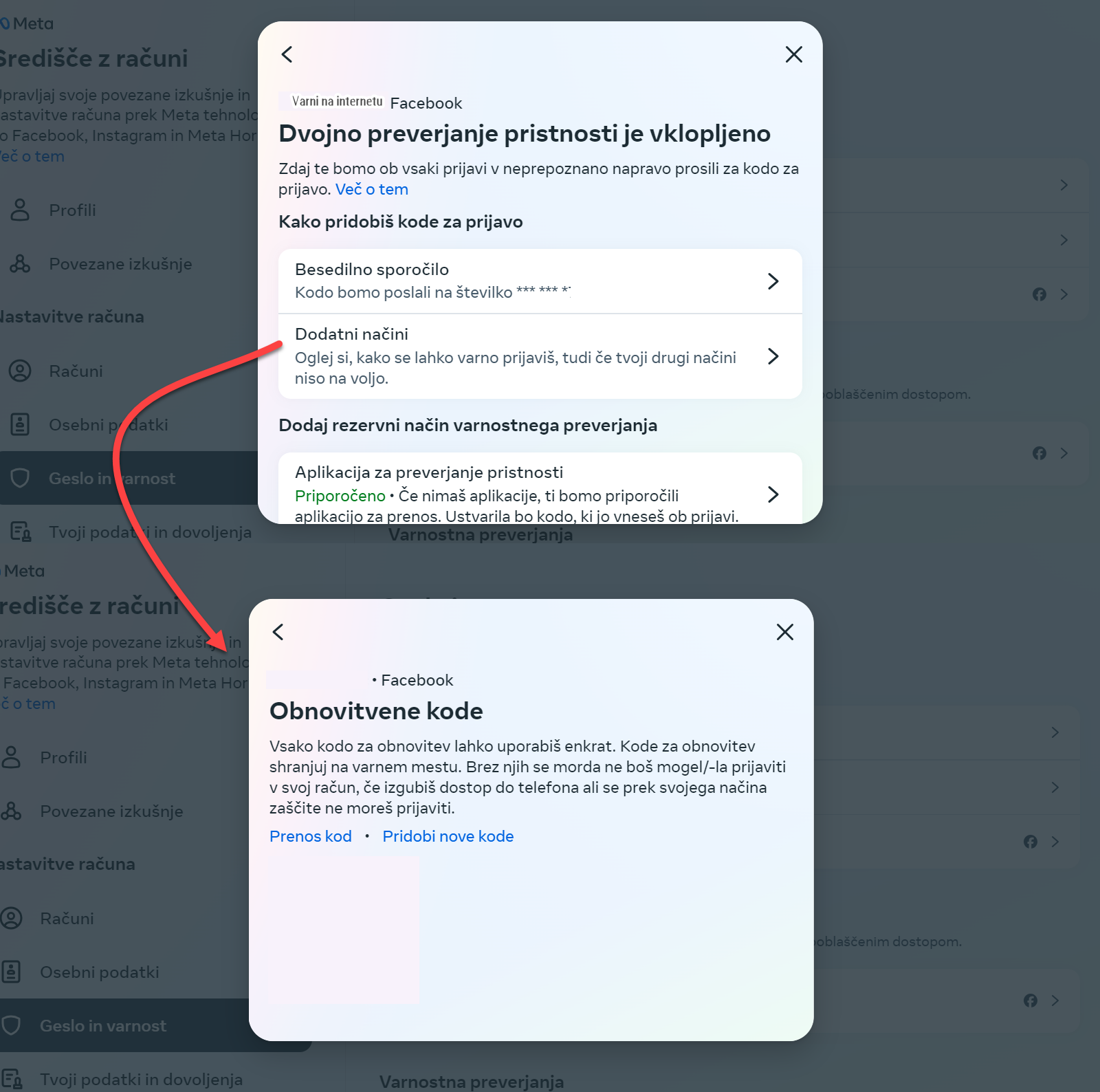
Task: Click the Računi account icon in top sidebar
Action: pos(20,371)
